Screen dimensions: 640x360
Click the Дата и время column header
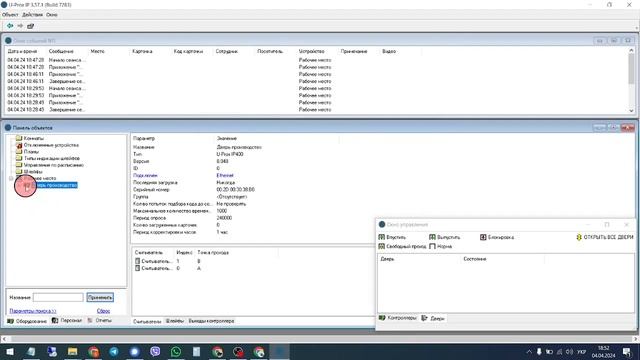[26, 51]
